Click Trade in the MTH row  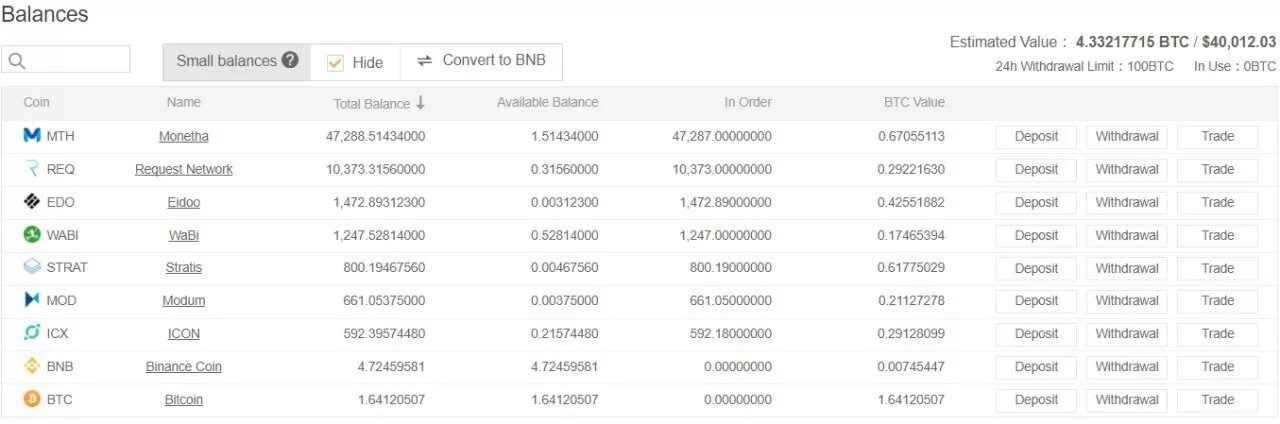1218,137
